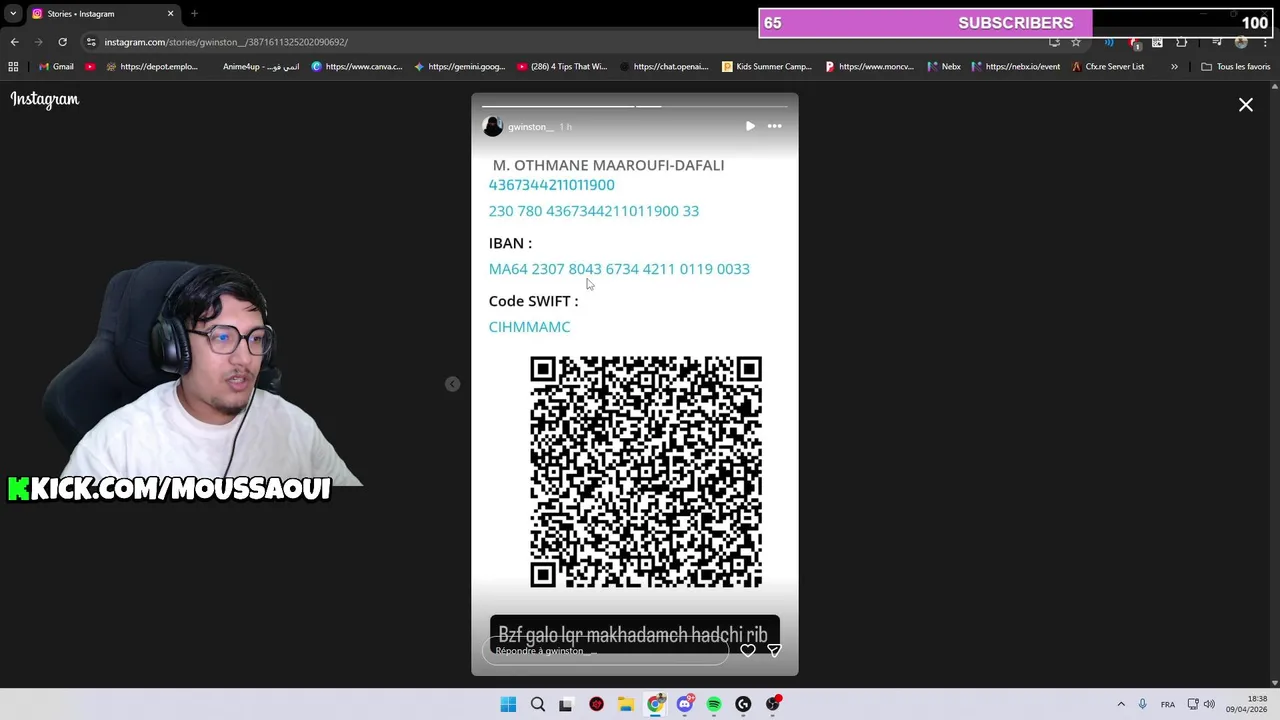Open the Chrome profile avatar

pos(1241,42)
